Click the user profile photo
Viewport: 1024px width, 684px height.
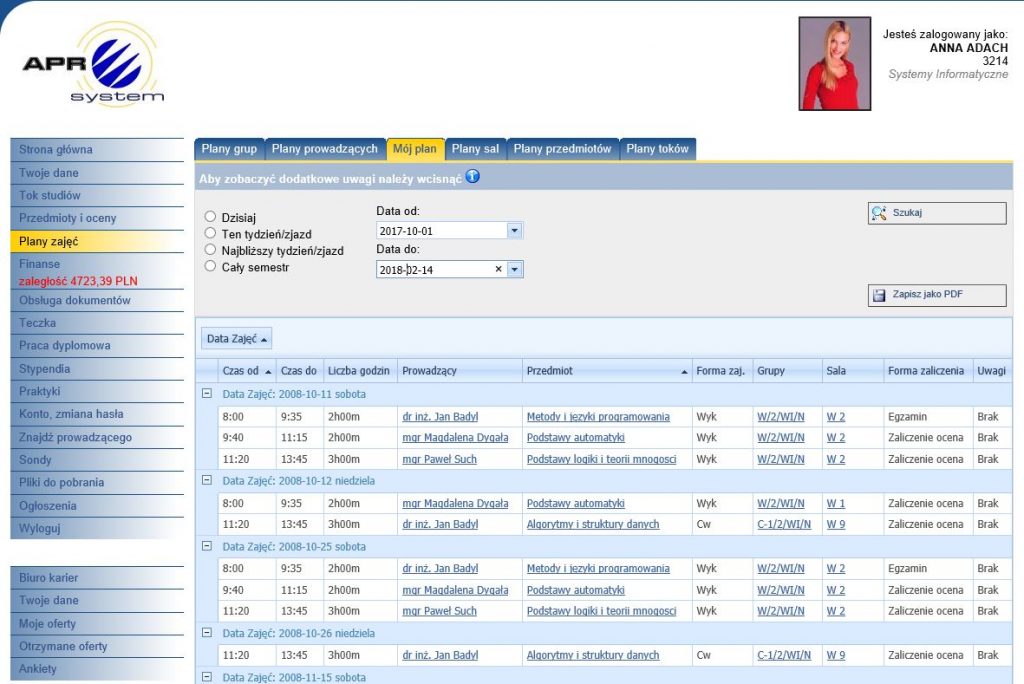pos(835,63)
